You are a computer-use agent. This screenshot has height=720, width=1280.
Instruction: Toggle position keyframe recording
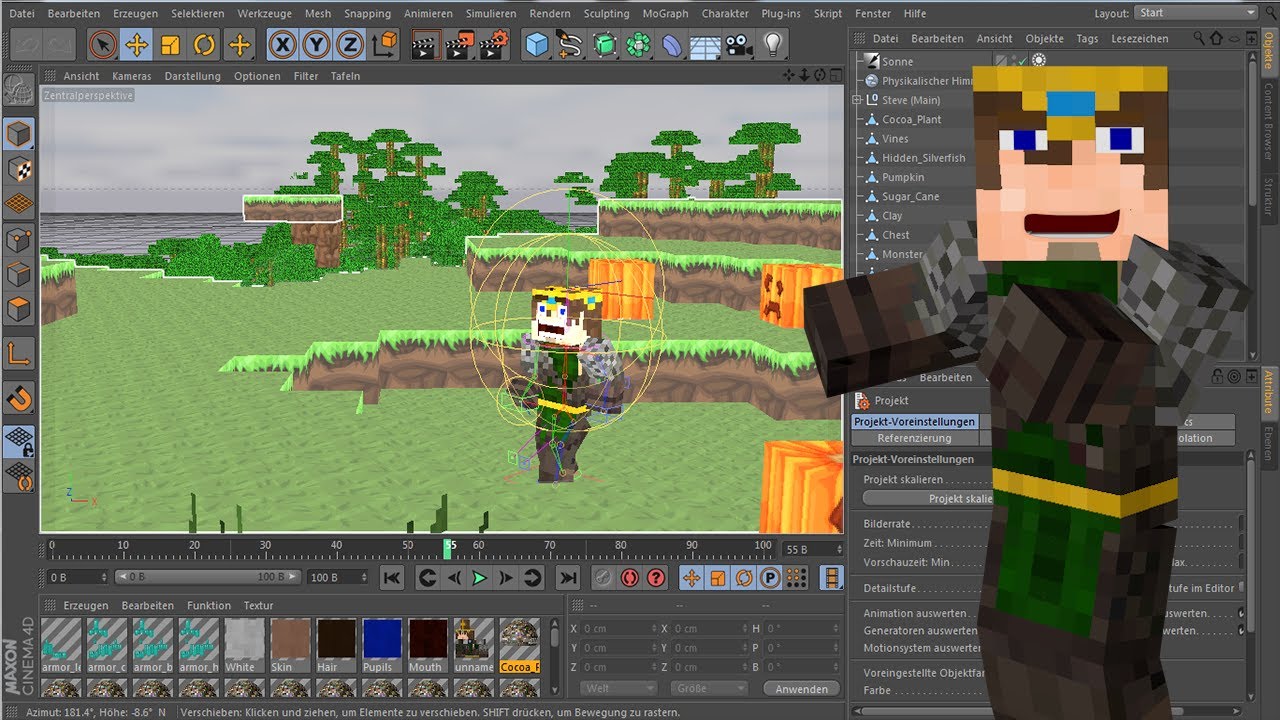pos(691,577)
